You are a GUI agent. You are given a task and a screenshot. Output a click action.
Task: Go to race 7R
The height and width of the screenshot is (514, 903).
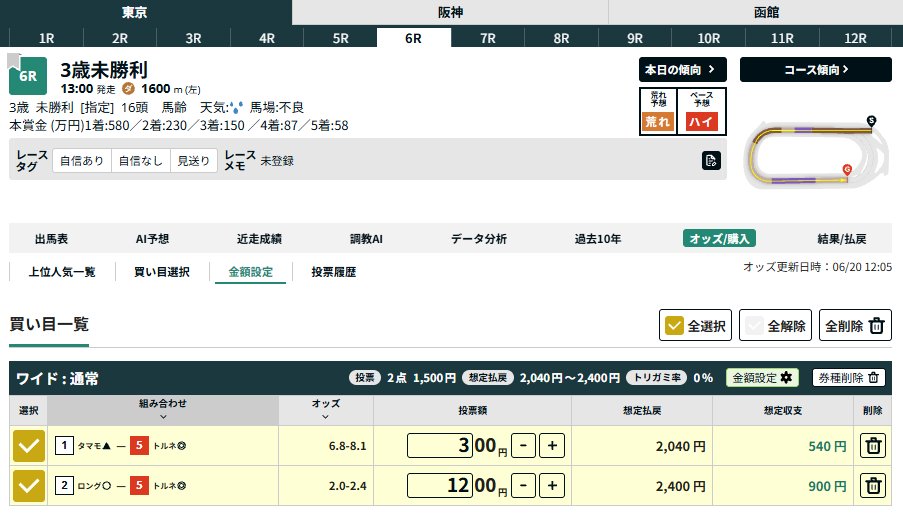(x=488, y=38)
